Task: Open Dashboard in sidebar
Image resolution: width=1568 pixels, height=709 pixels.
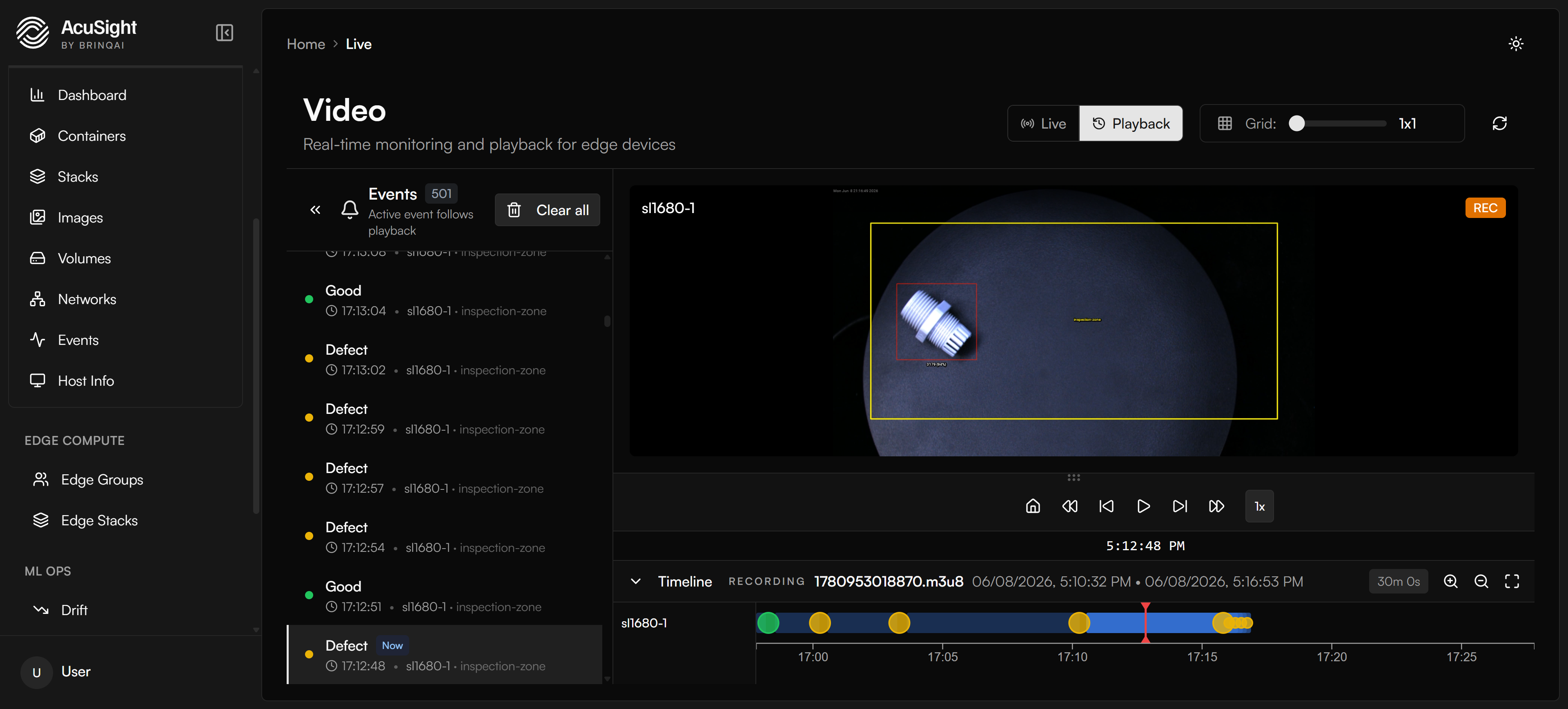Action: pos(125,95)
